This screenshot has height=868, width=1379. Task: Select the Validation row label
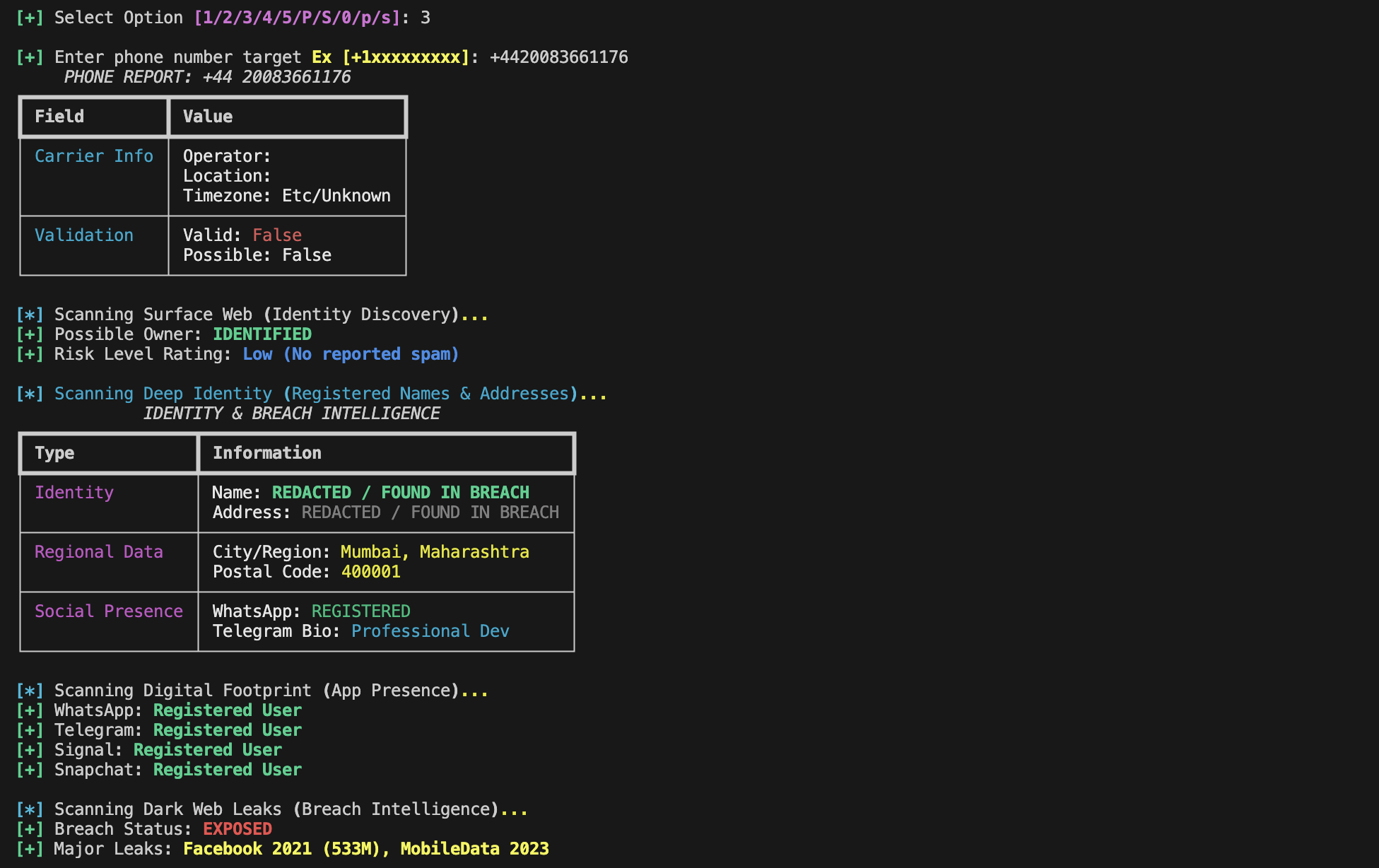[84, 235]
